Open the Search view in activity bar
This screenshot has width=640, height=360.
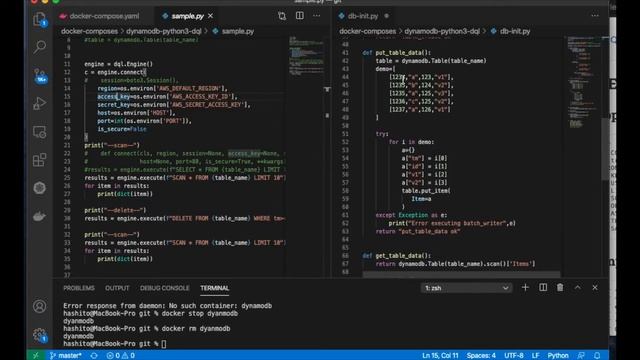pos(40,47)
